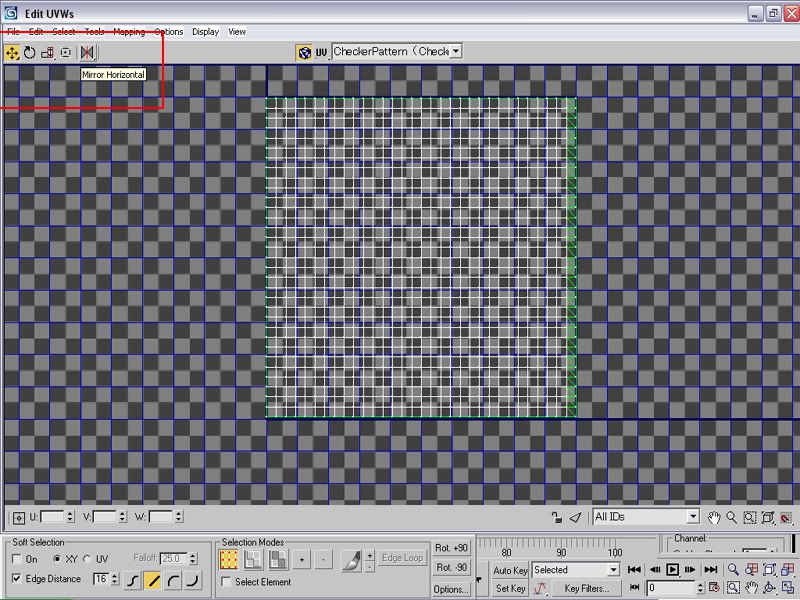
Task: Open the Select menu
Action: 64,32
